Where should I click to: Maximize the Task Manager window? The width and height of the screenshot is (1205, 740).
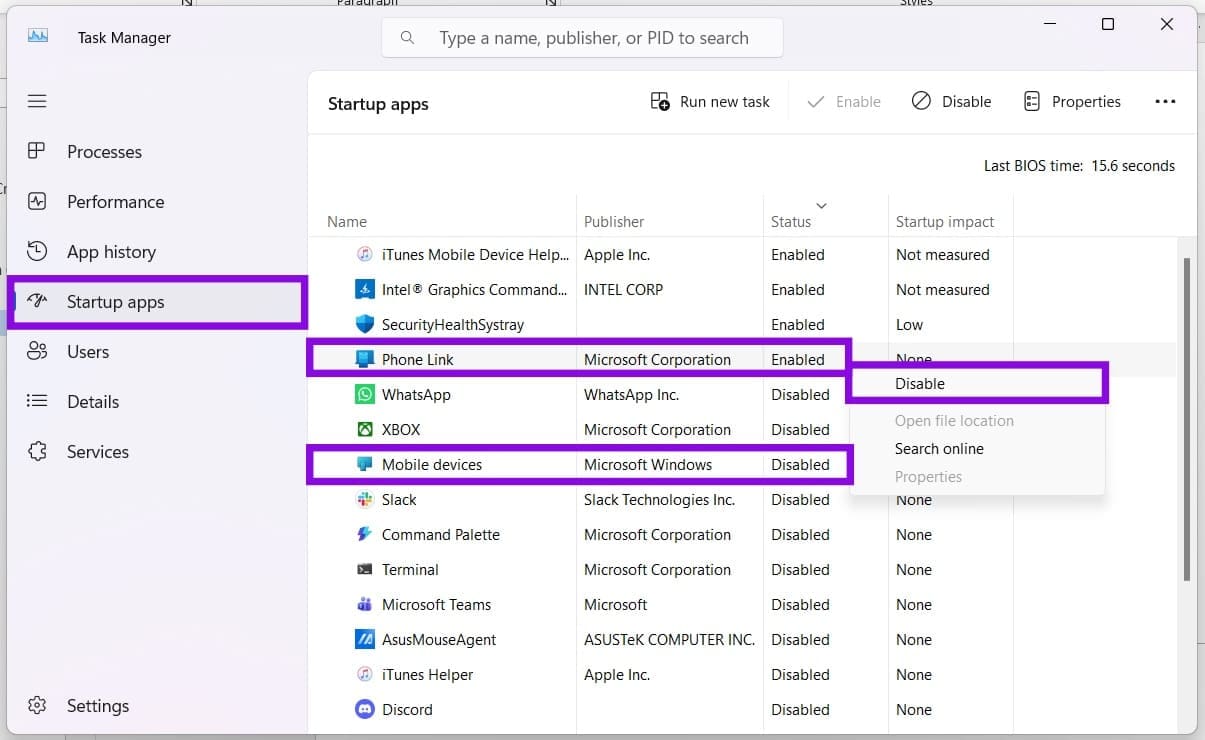[x=1107, y=24]
